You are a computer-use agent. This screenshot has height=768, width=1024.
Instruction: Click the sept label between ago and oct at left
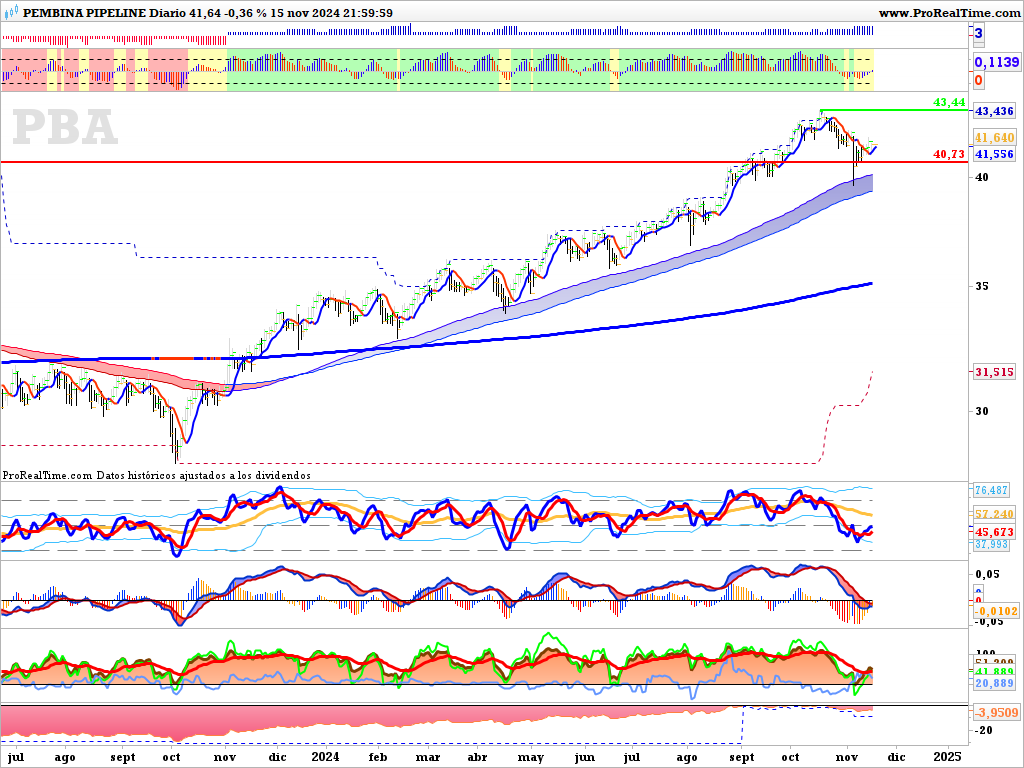coord(123,758)
